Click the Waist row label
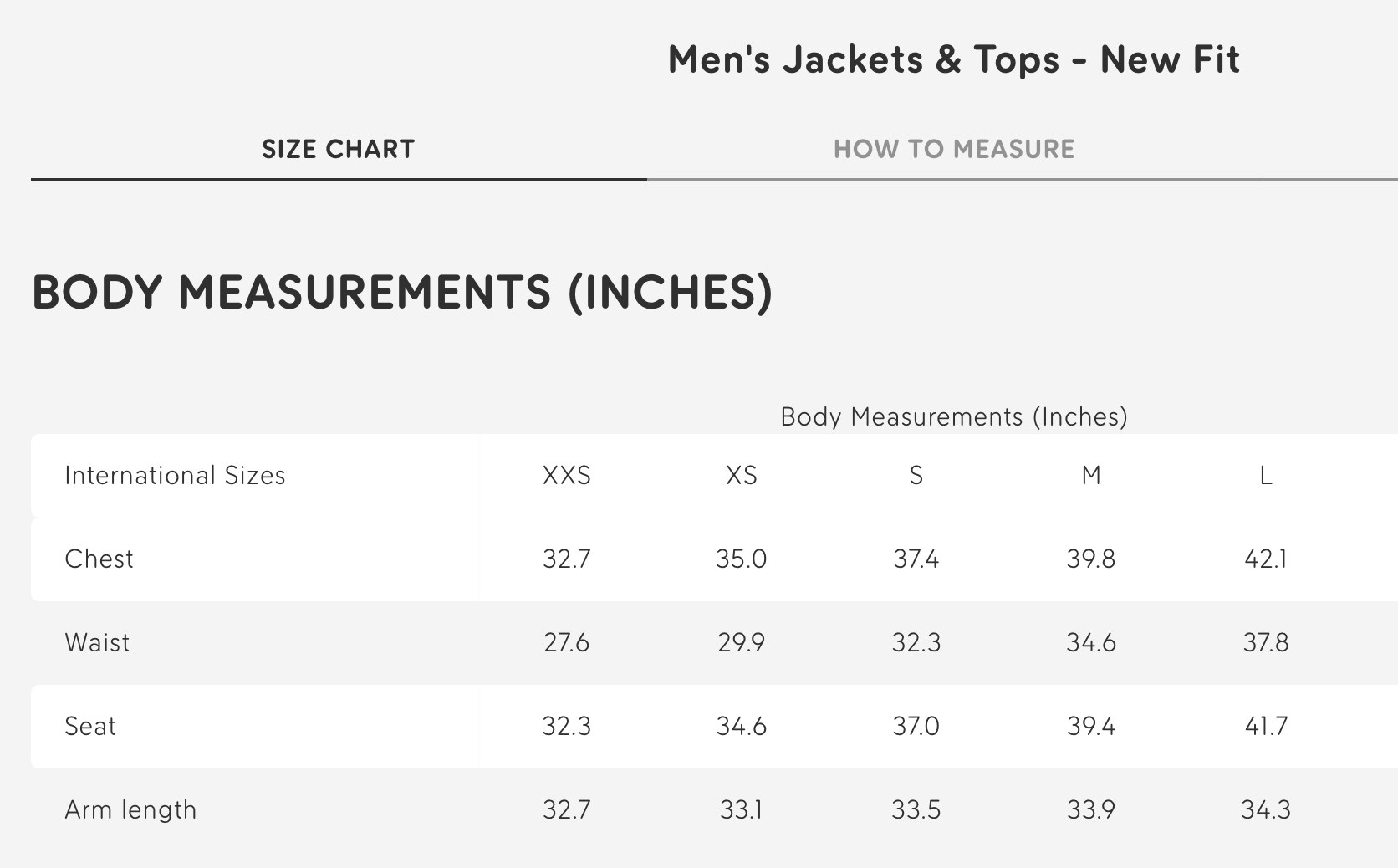 point(97,642)
